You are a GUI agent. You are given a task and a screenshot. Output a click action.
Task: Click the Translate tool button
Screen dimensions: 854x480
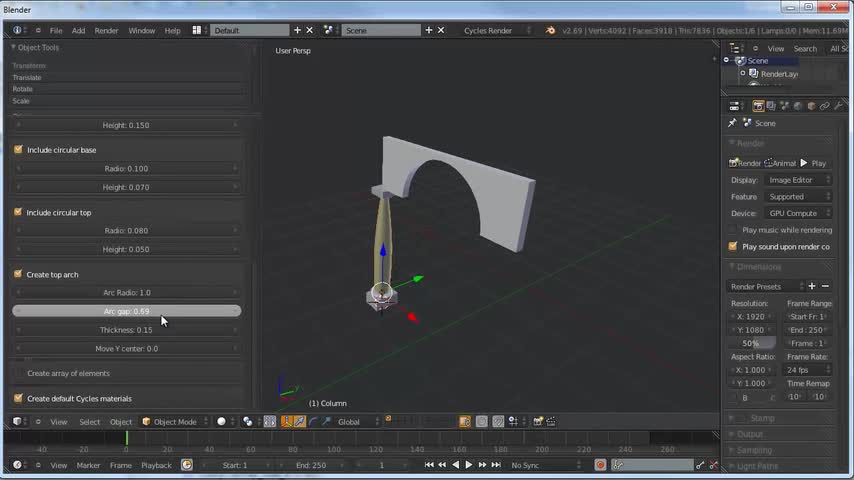[130, 77]
